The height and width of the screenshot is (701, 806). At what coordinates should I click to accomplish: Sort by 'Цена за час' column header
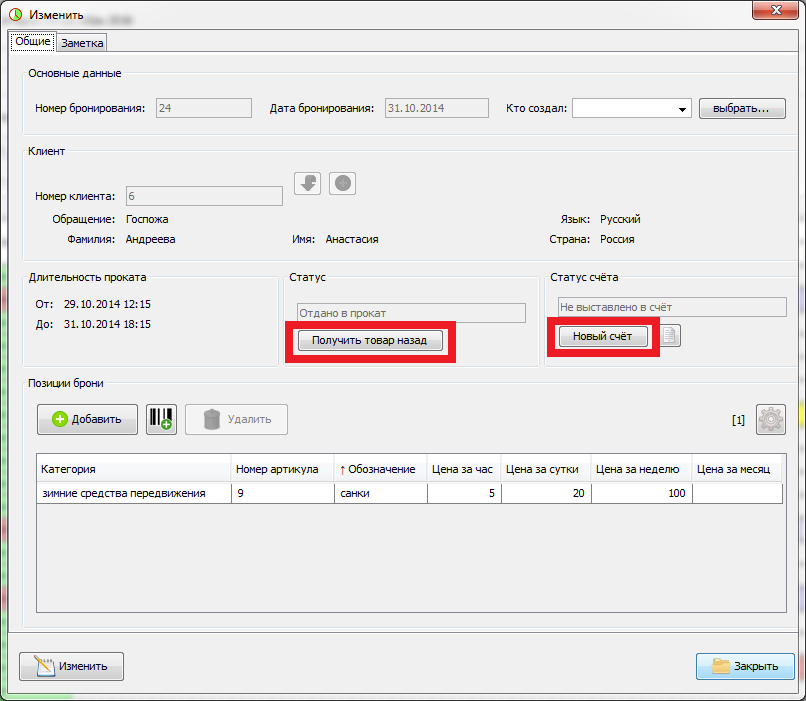click(x=464, y=469)
